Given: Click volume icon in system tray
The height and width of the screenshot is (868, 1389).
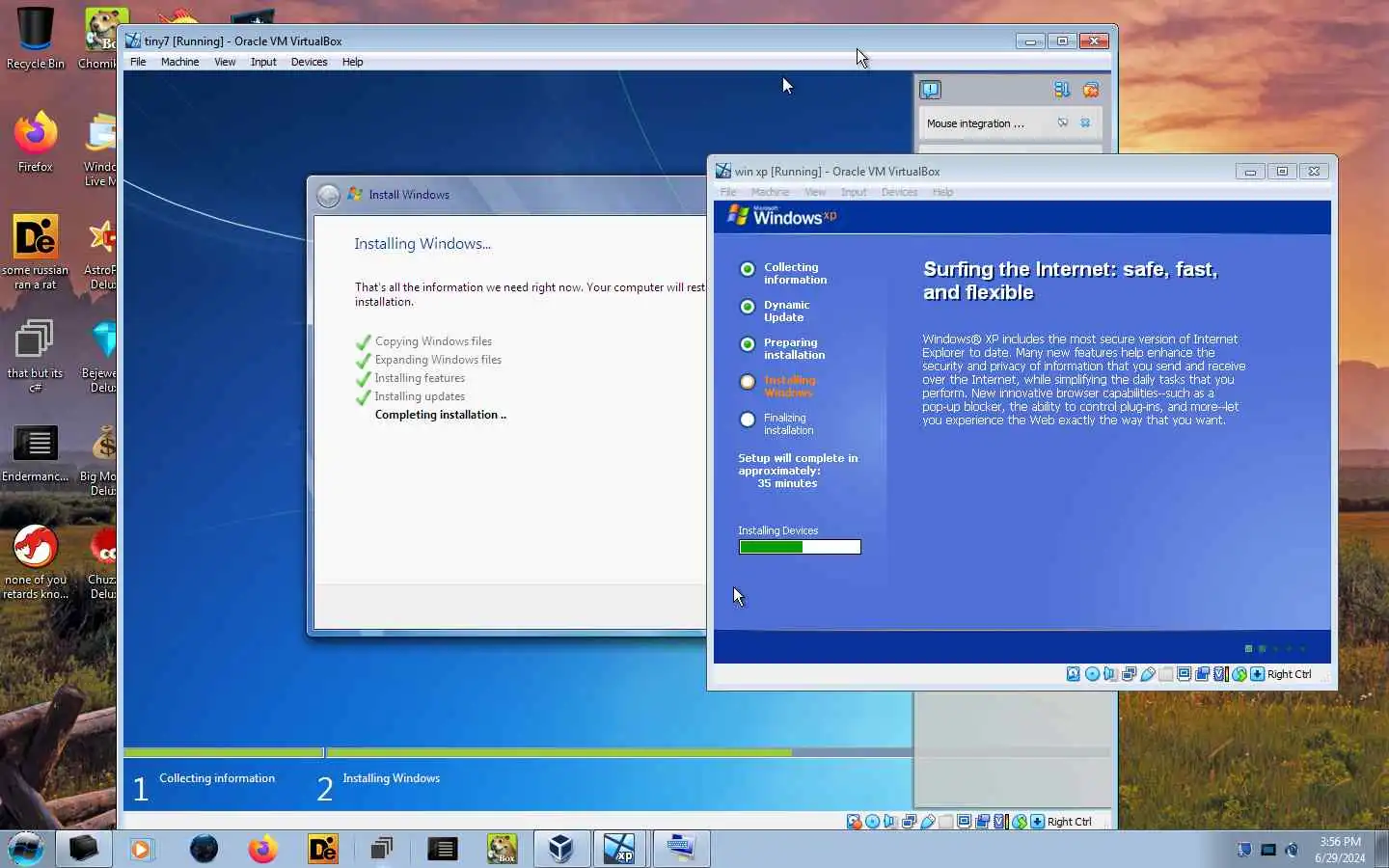Looking at the screenshot, I should (x=1292, y=850).
